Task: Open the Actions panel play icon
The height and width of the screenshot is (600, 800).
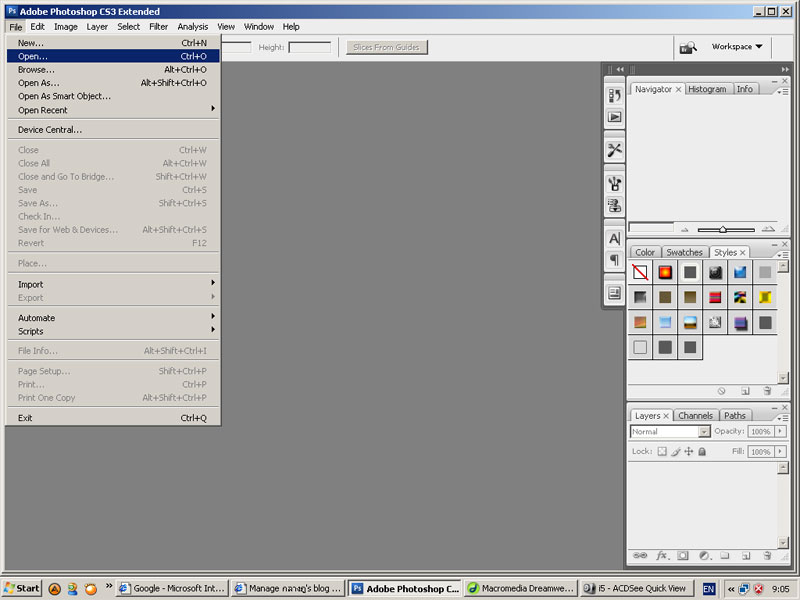Action: pyautogui.click(x=614, y=117)
